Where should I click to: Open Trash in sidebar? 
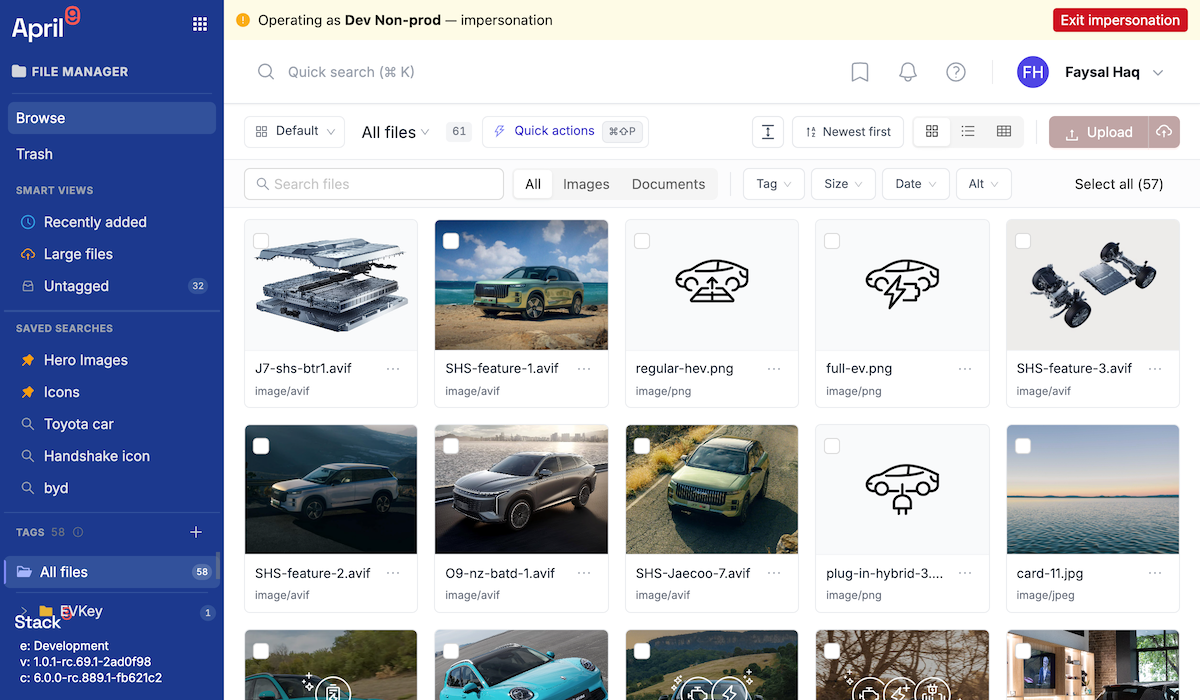coord(112,154)
